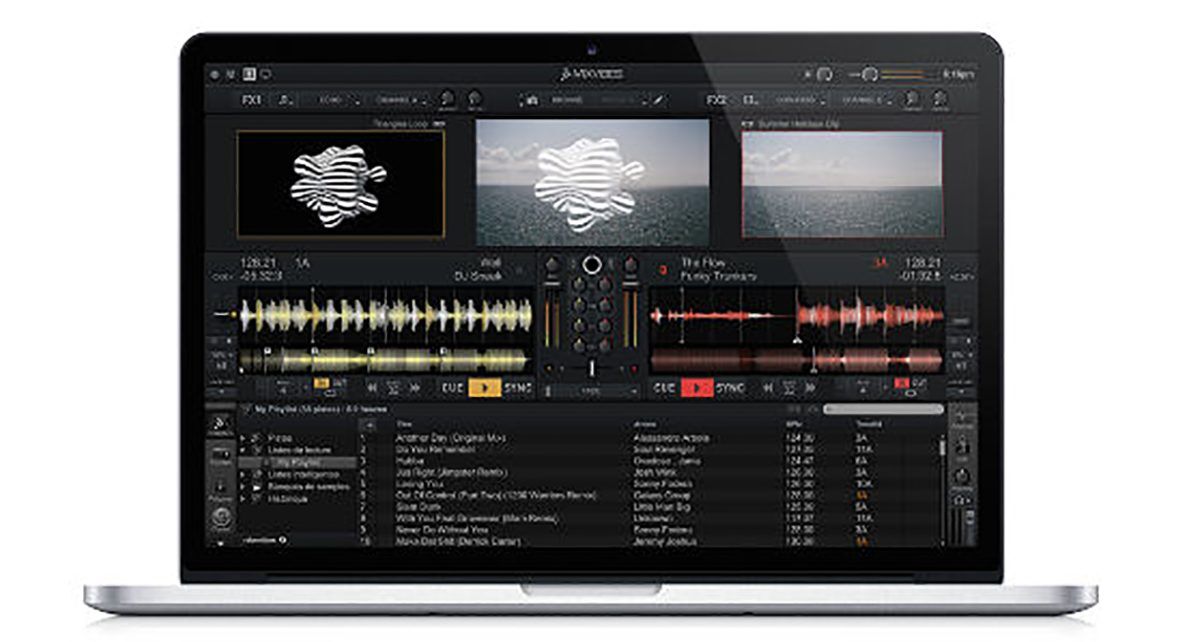Expand the Historique tree item
The image size is (1204, 642).
coord(243,499)
